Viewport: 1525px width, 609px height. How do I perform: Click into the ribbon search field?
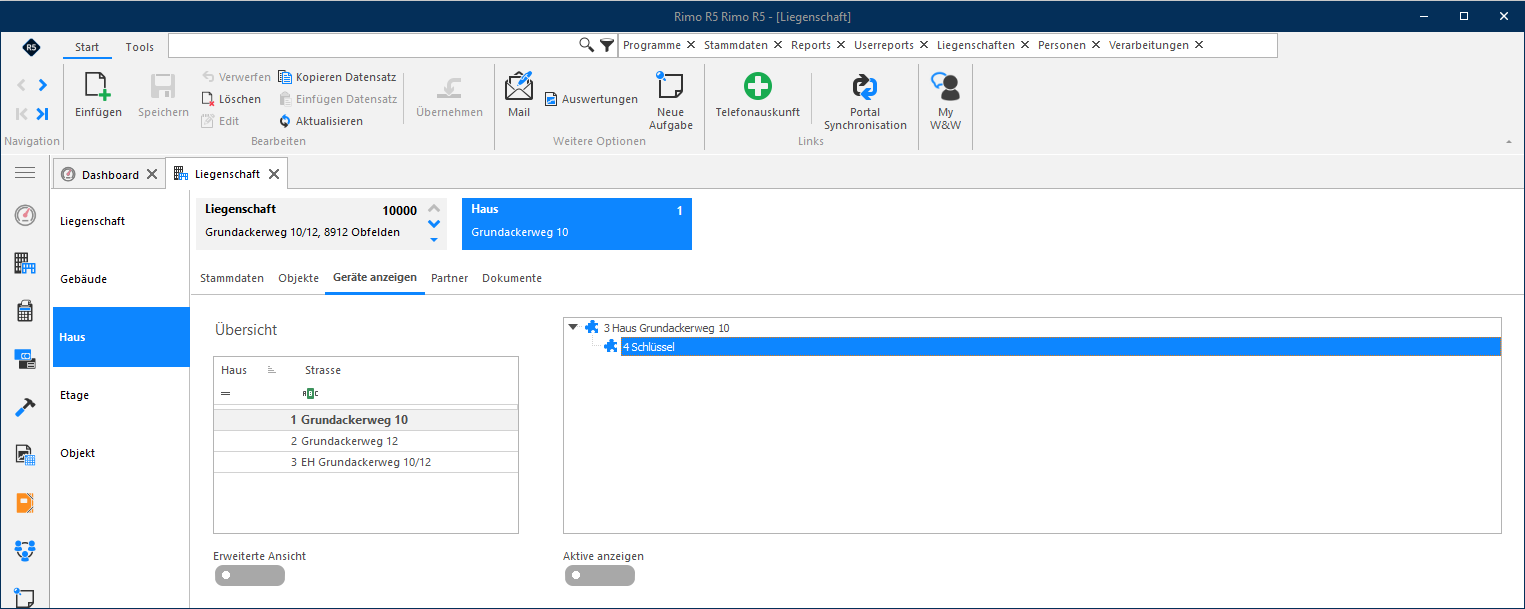click(372, 45)
